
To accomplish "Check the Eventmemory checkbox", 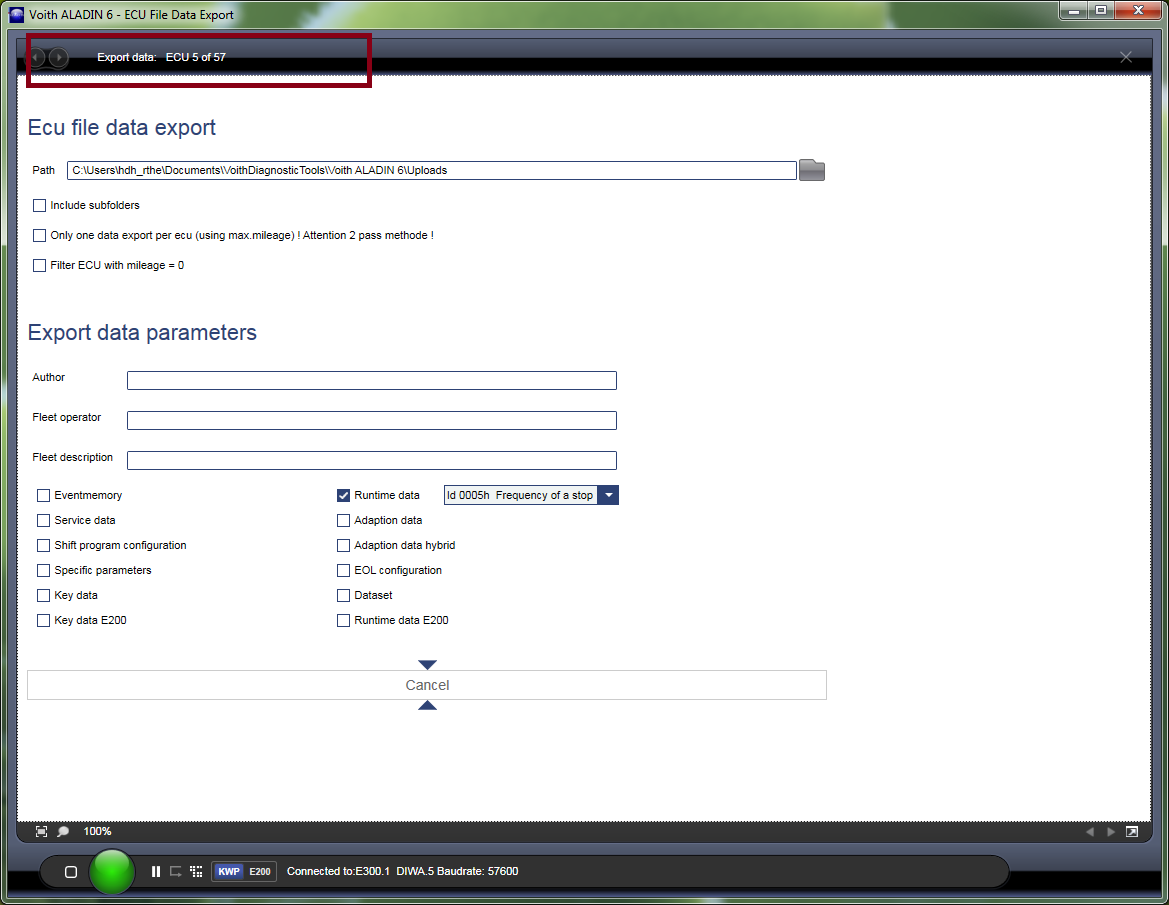I will click(x=43, y=496).
